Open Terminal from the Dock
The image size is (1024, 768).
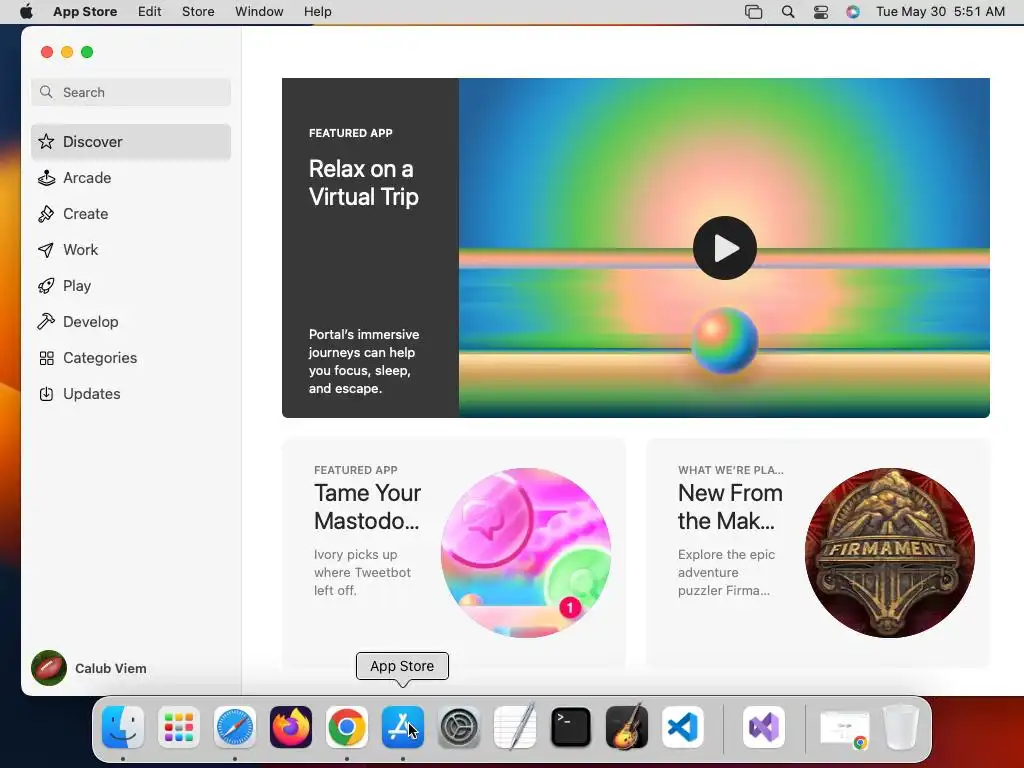coord(571,727)
